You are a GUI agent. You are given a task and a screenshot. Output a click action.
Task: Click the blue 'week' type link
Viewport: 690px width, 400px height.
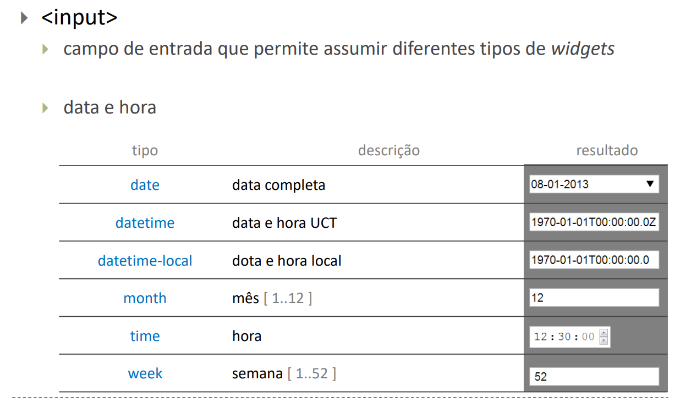click(x=145, y=374)
